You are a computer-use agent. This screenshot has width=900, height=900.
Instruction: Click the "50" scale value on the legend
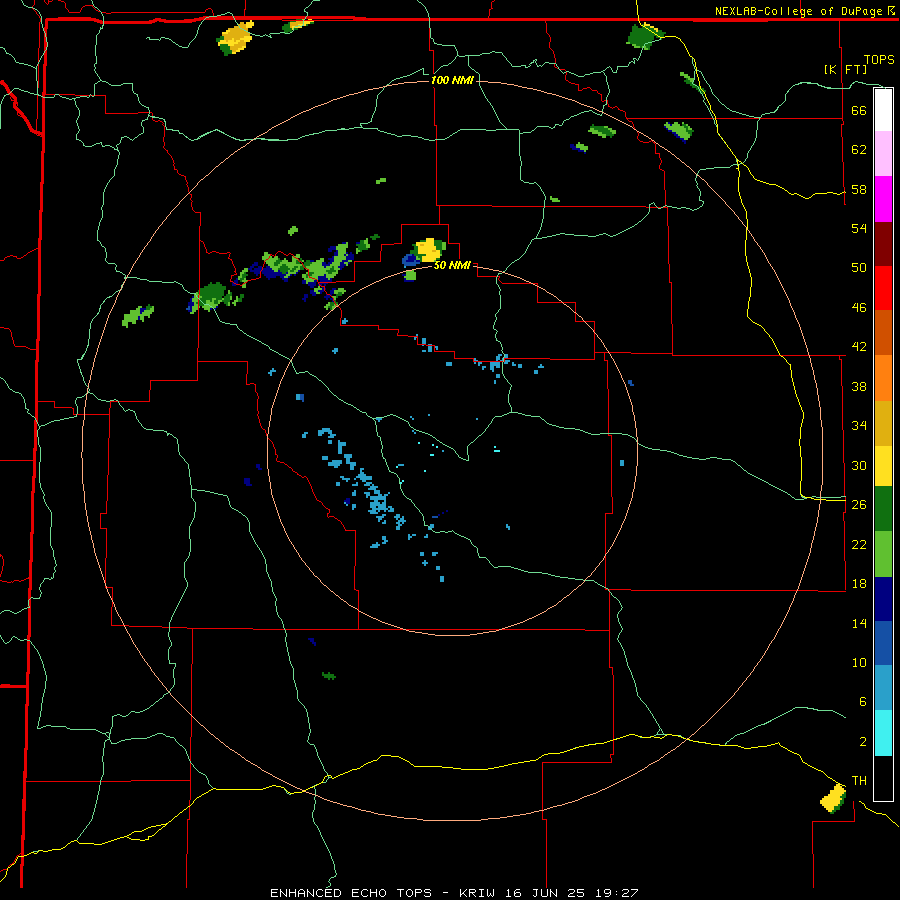coord(859,268)
